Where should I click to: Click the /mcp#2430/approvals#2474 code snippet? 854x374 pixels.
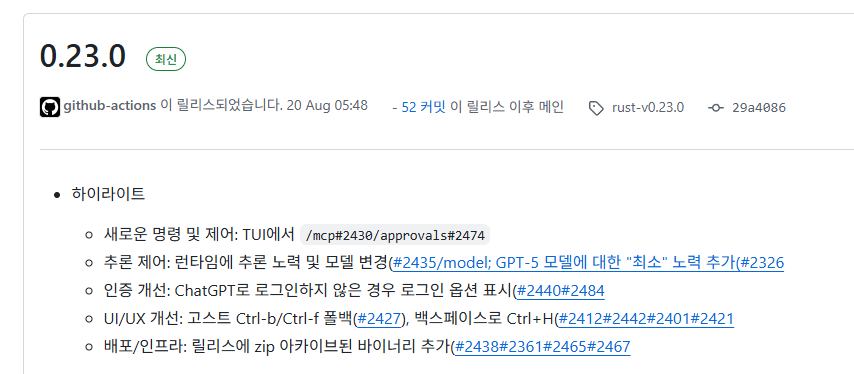(395, 235)
